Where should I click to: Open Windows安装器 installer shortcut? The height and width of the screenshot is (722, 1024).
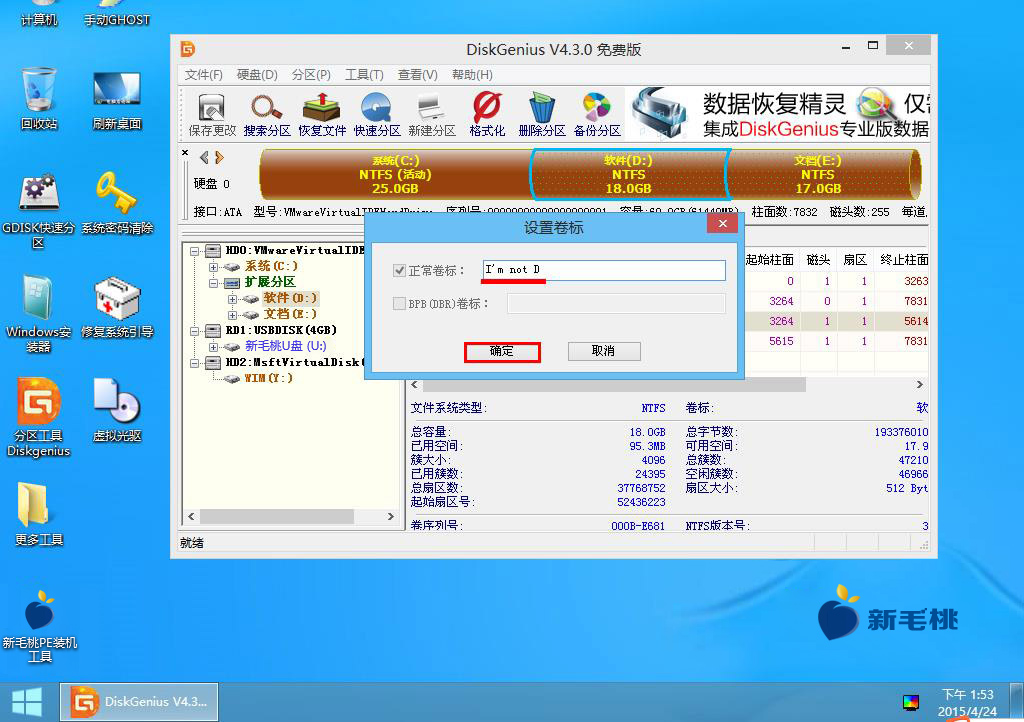click(x=39, y=314)
